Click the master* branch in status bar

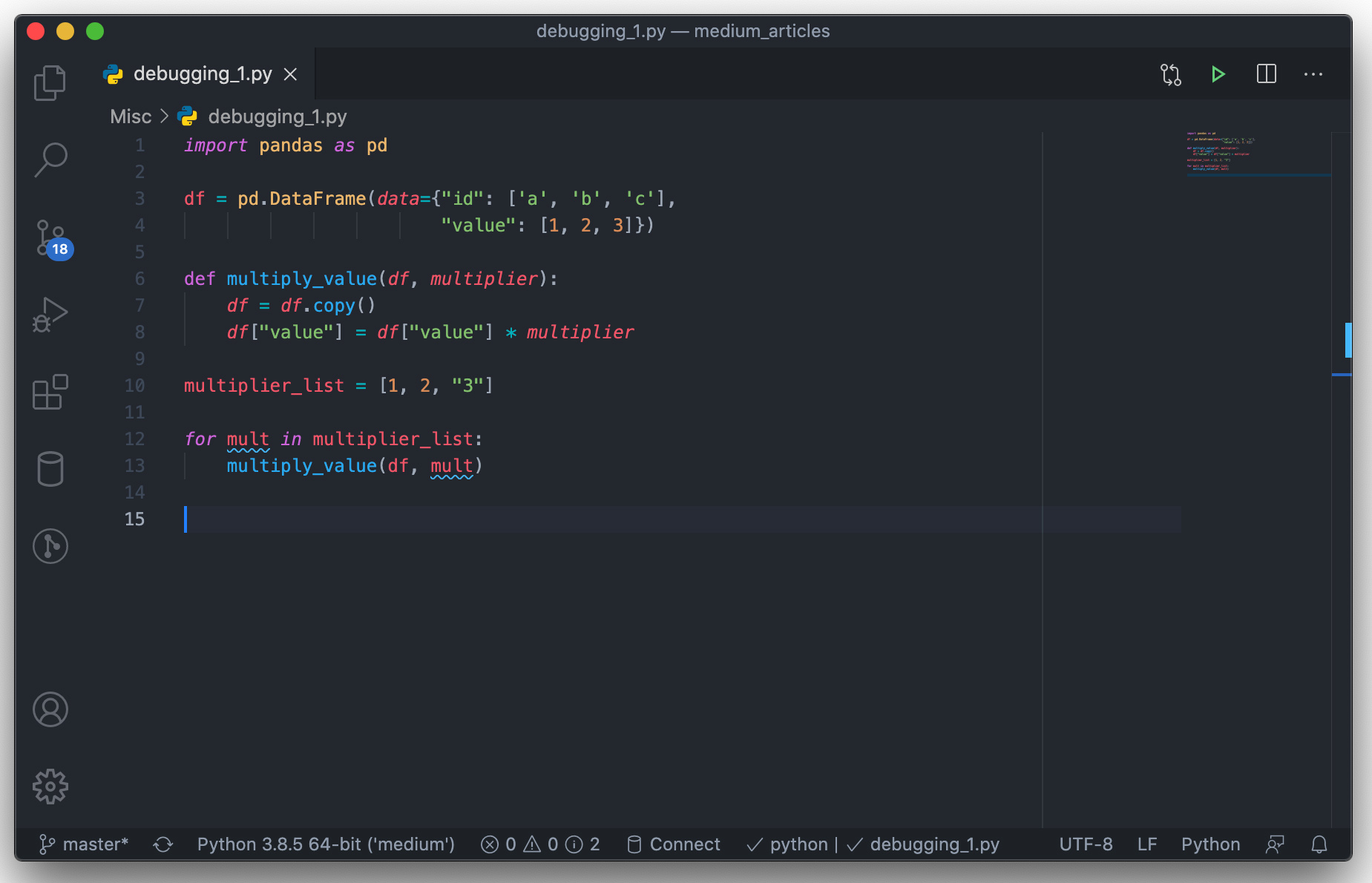coord(84,844)
